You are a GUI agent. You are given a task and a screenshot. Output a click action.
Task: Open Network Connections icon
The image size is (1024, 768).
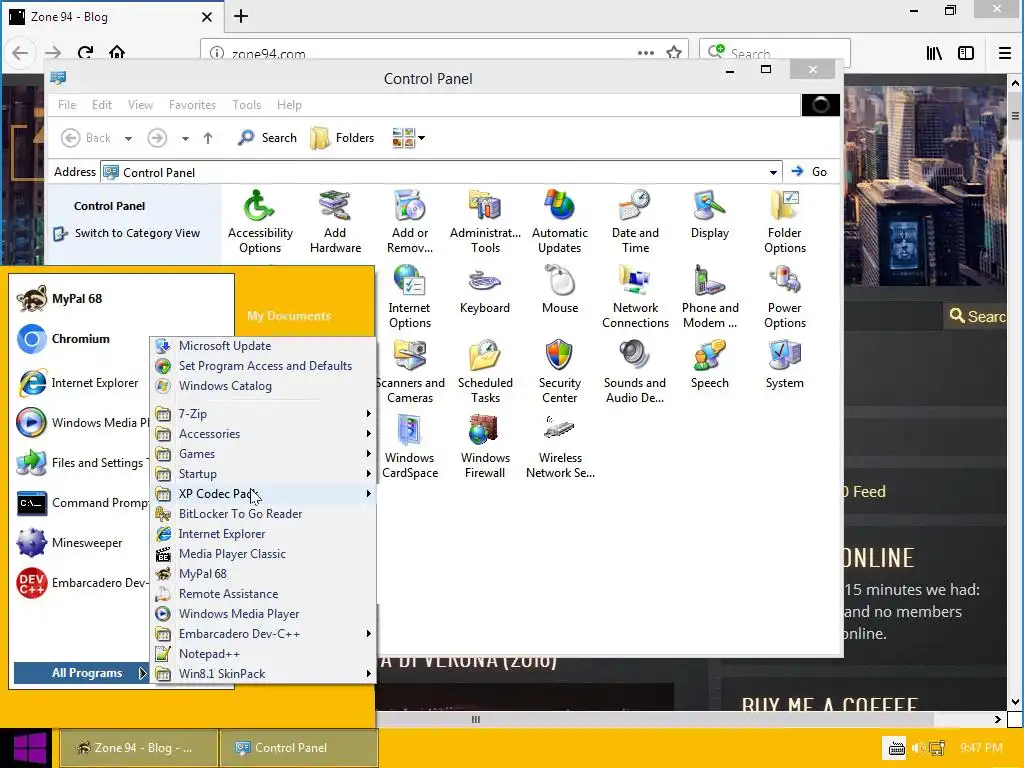click(635, 297)
